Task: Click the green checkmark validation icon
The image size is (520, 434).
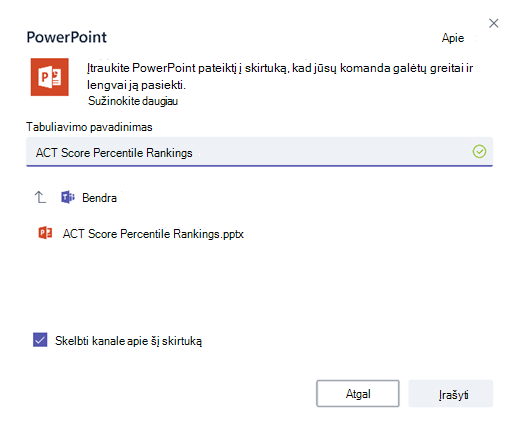Action: pyautogui.click(x=479, y=152)
